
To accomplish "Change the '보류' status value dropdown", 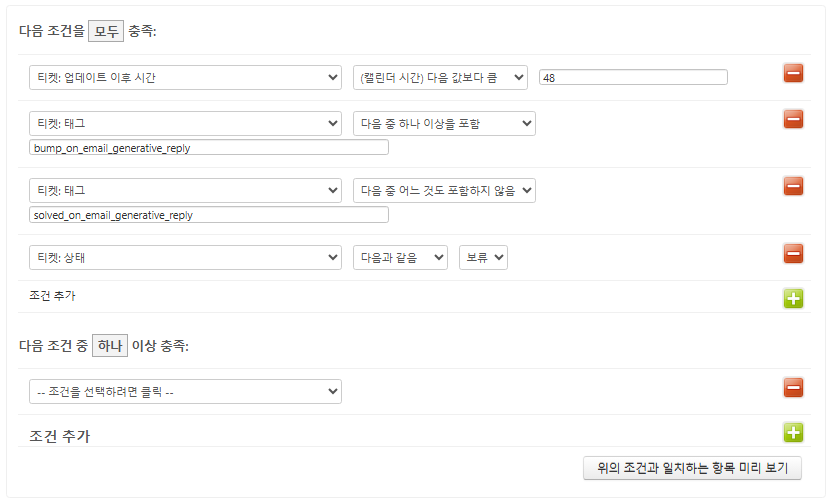I will pos(483,257).
